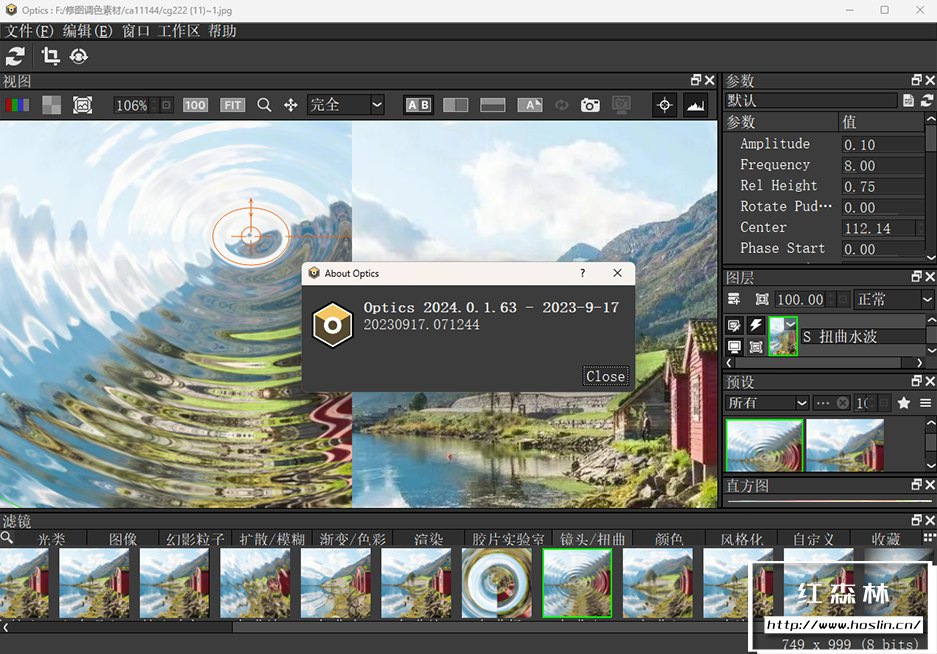
Task: Open the 编辑(E) menu
Action: 87,31
